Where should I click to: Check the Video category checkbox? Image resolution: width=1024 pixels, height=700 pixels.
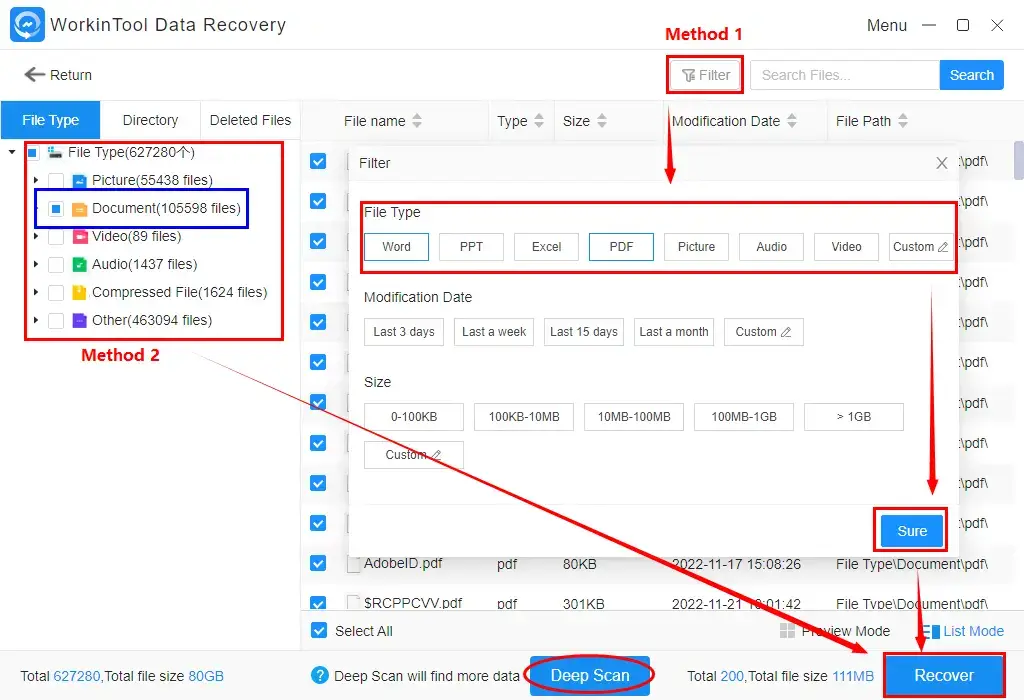(56, 236)
